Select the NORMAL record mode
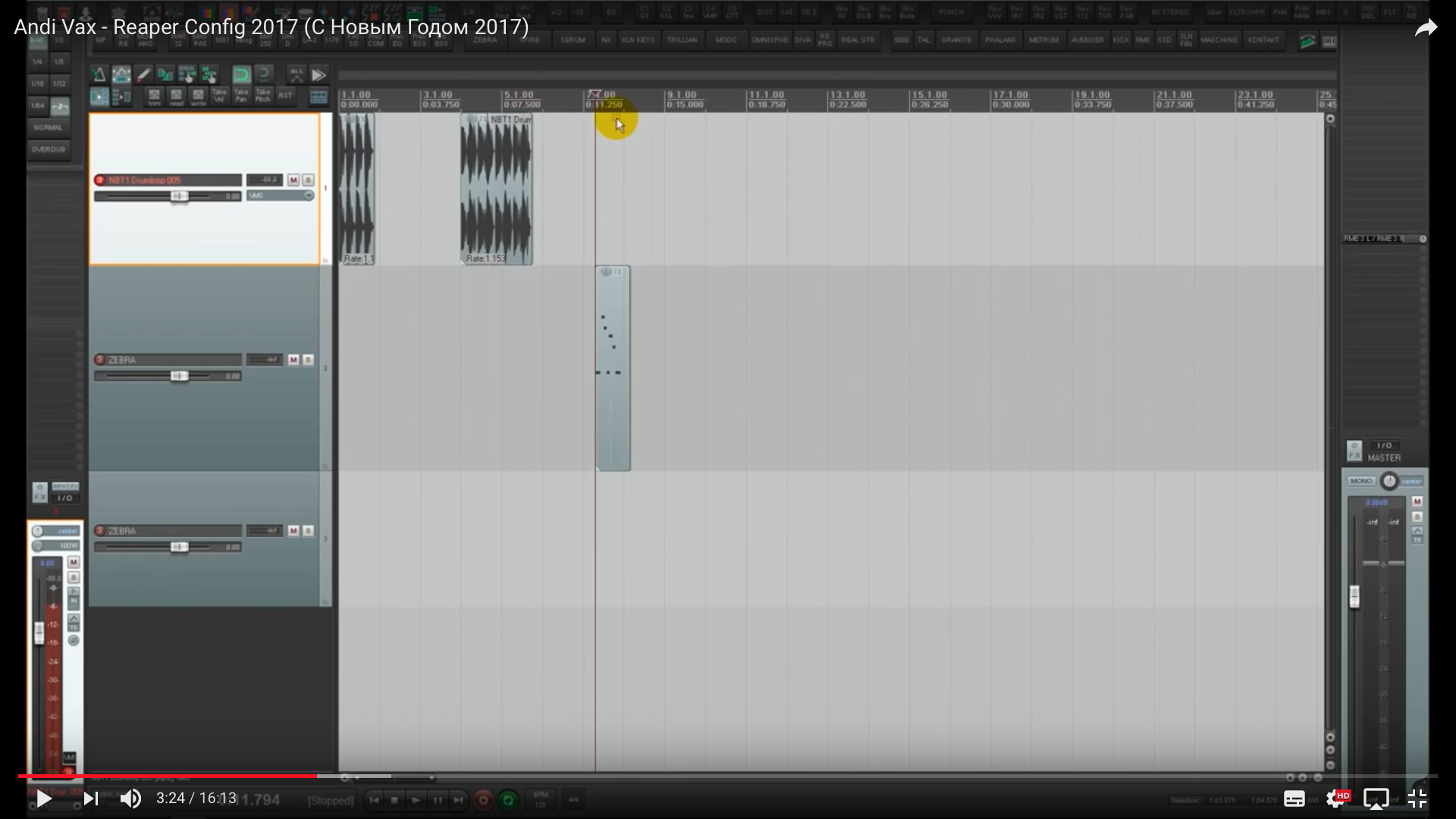This screenshot has height=819, width=1456. [x=48, y=127]
